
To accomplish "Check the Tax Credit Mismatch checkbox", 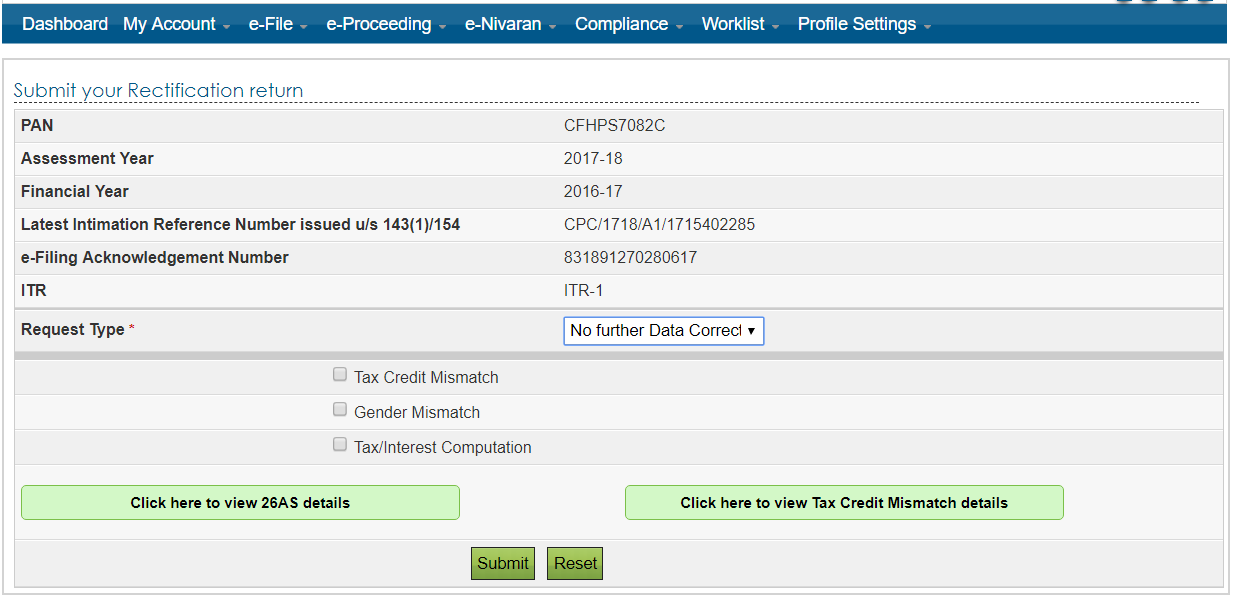I will (340, 373).
